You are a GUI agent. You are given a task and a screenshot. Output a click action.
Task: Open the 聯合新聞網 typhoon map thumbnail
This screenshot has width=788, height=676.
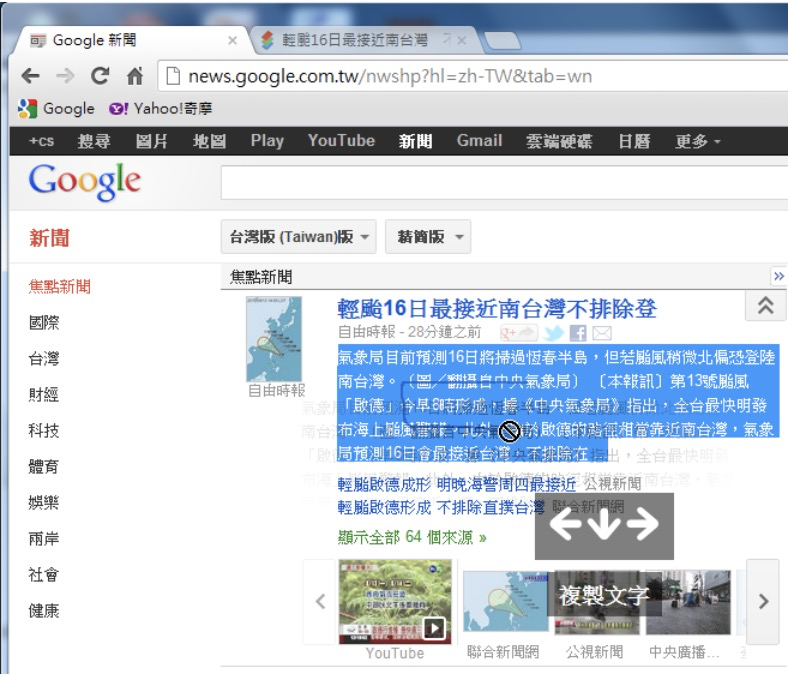coord(505,602)
